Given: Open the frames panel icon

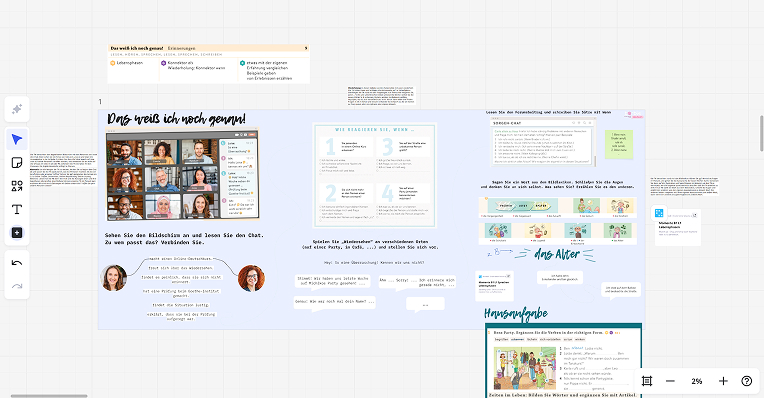Looking at the screenshot, I should (x=647, y=381).
